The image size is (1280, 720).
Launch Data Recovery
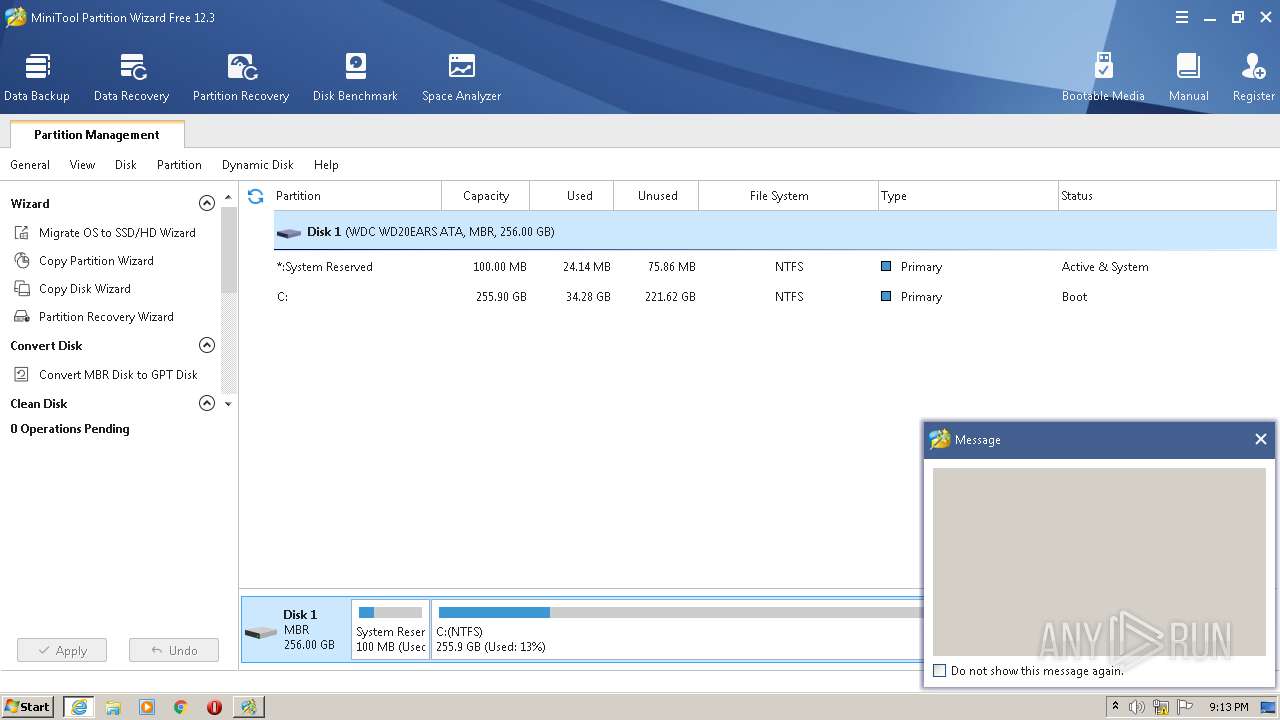(x=131, y=77)
